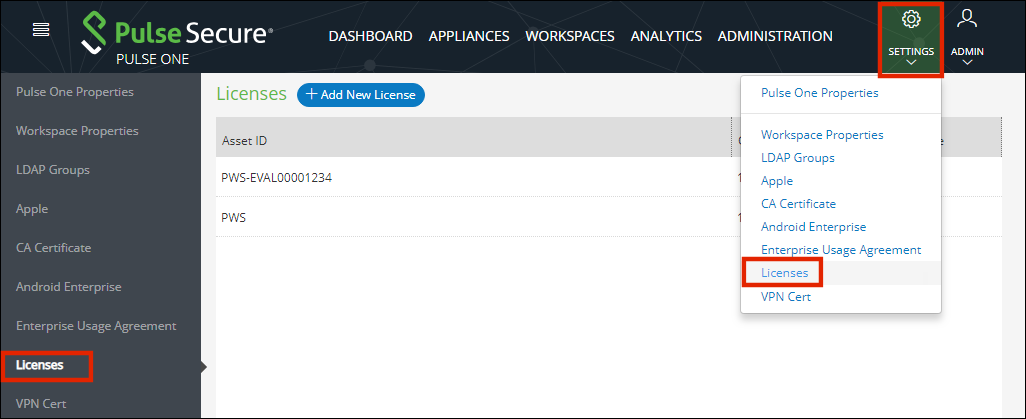
Task: Select CA Certificate in sidebar
Action: pos(54,247)
